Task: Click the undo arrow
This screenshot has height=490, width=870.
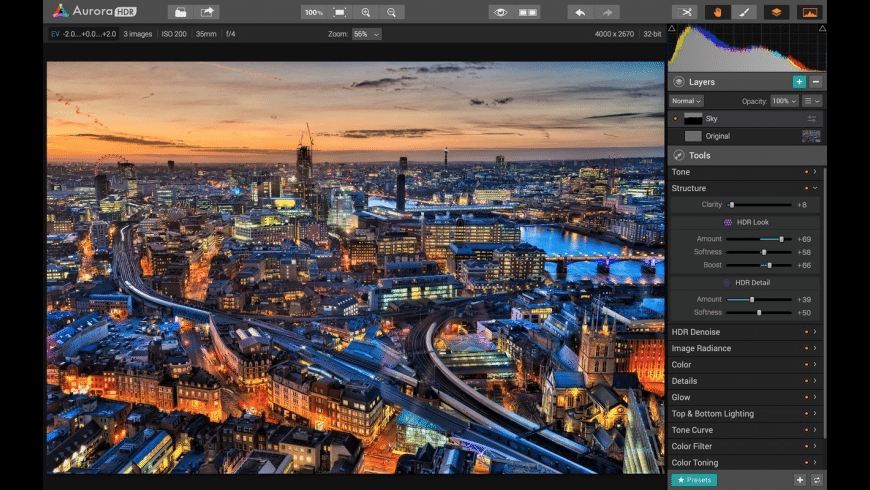Action: coord(580,12)
